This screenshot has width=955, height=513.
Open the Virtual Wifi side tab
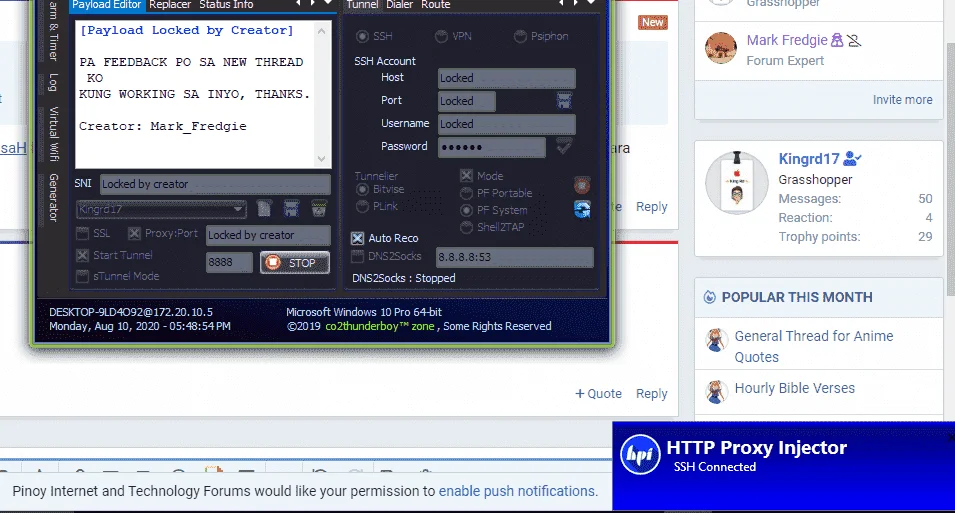pyautogui.click(x=53, y=134)
